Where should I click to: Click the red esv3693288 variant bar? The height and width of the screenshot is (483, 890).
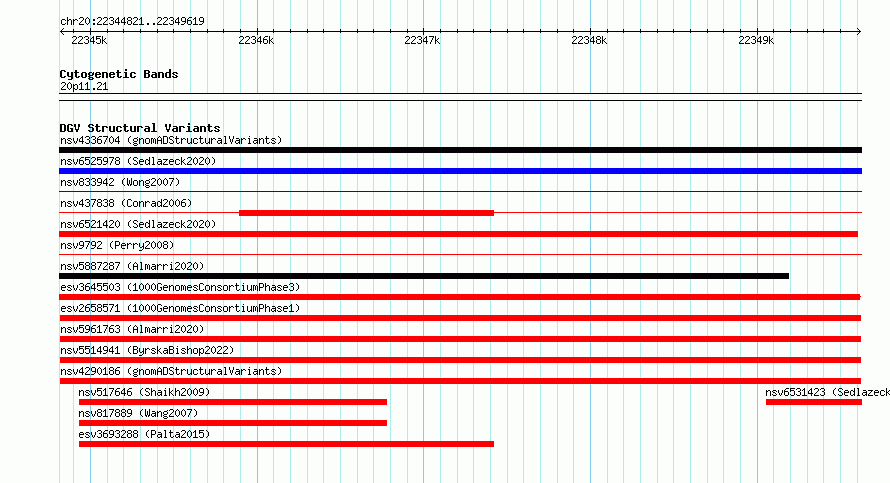(286, 444)
